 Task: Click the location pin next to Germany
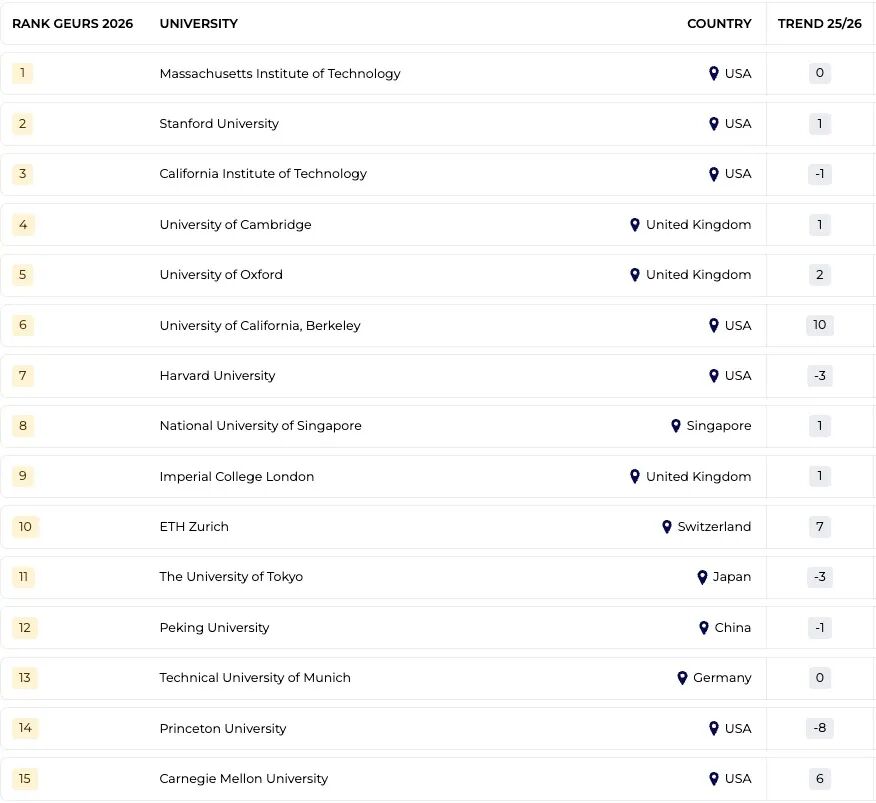683,678
